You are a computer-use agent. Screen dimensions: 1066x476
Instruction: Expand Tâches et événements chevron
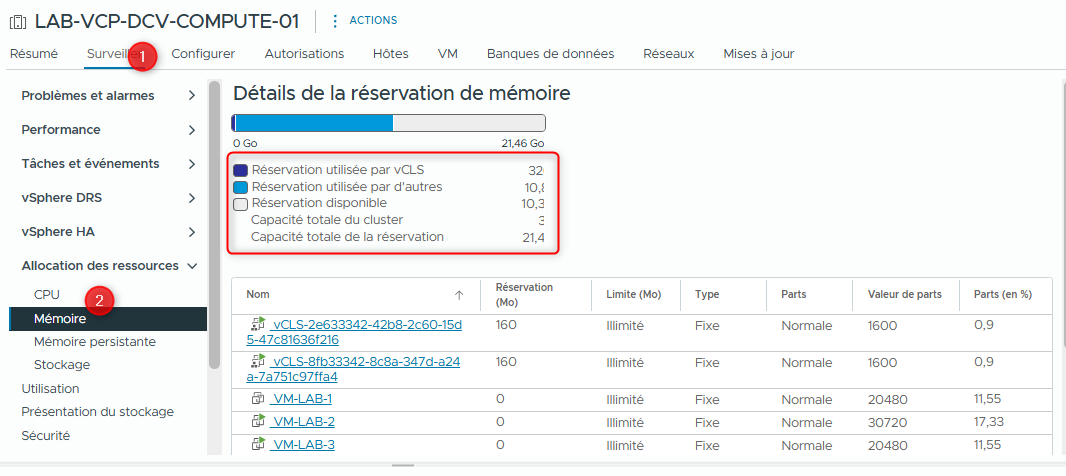click(192, 164)
